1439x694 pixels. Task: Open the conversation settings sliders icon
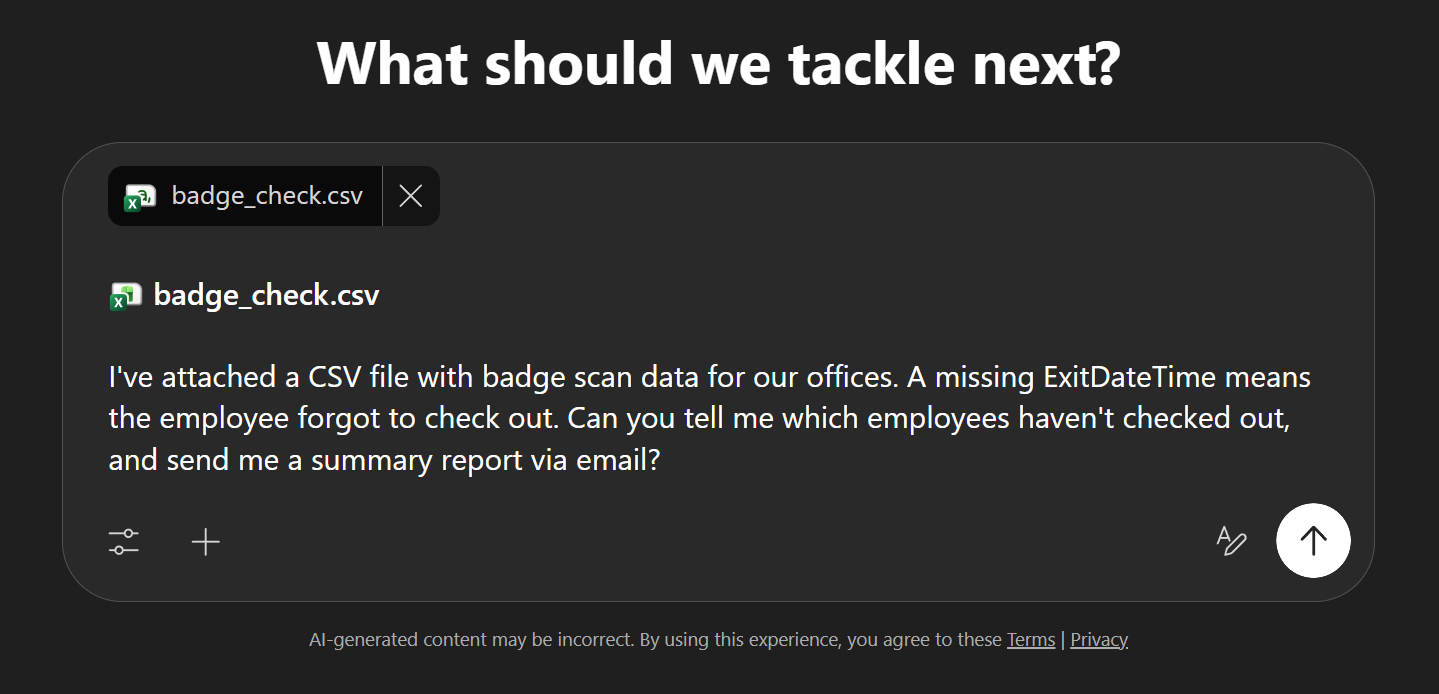point(123,541)
